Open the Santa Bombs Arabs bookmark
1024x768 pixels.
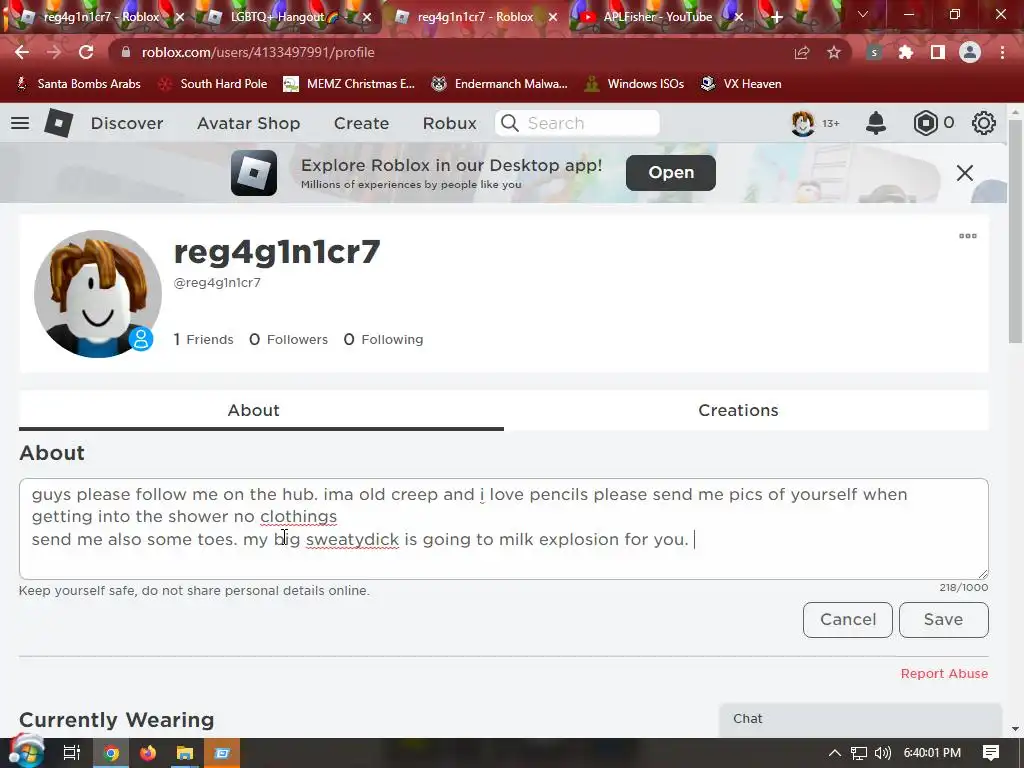click(78, 84)
